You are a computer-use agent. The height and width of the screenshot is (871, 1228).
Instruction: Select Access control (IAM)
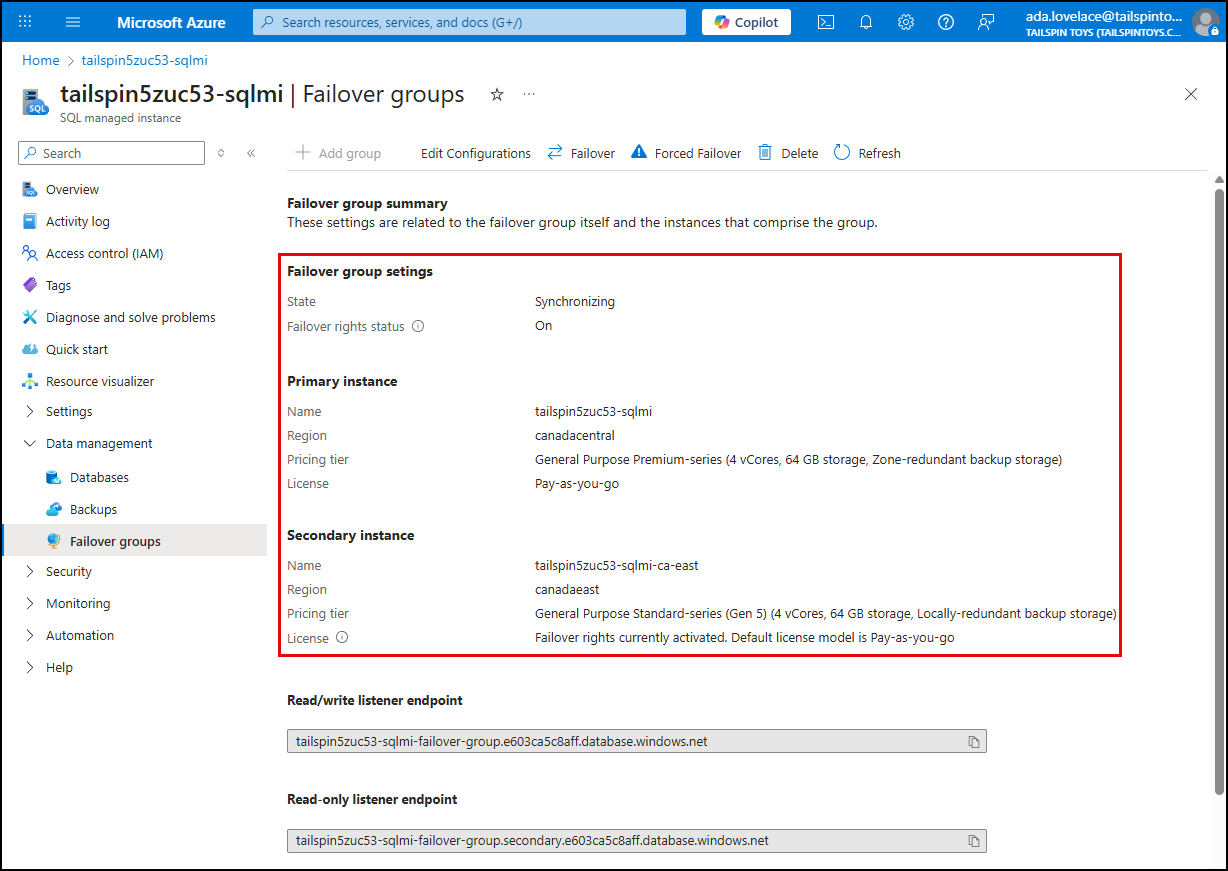(103, 253)
